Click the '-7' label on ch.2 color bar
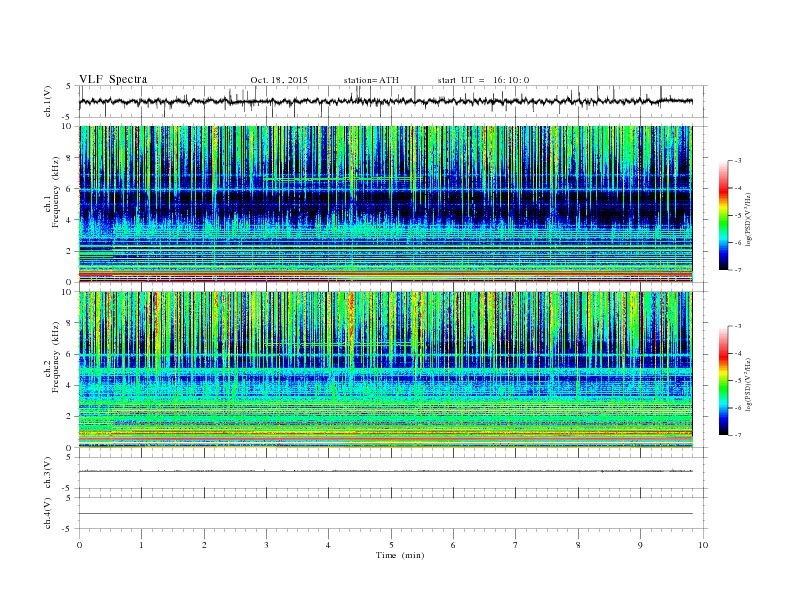 [737, 435]
